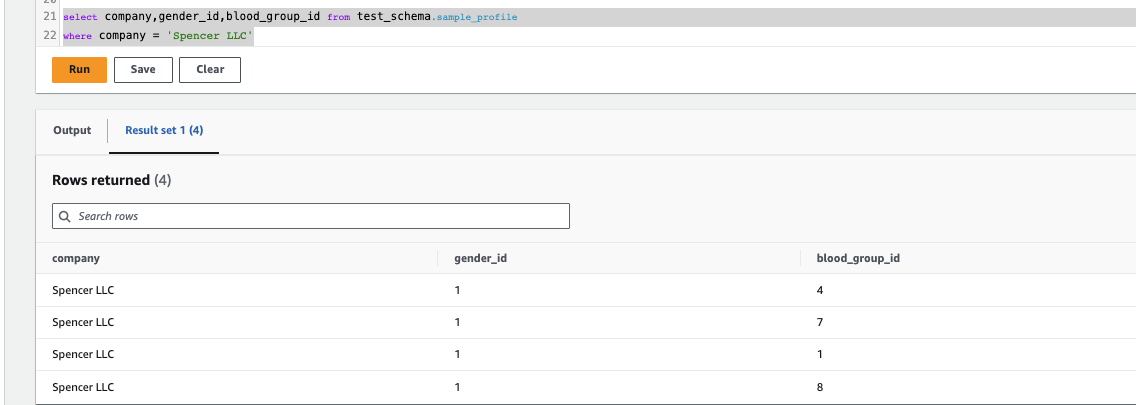Select the blood_group_id cell showing 7

pyautogui.click(x=820, y=322)
